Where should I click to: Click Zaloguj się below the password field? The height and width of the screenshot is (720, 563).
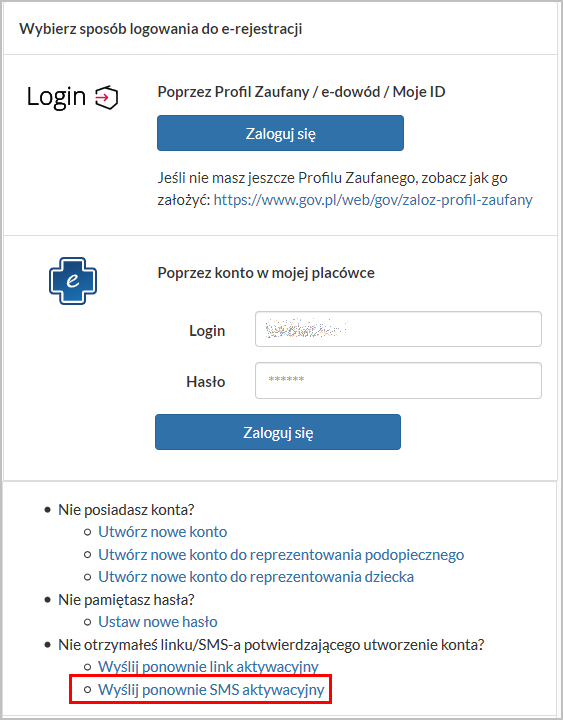278,432
